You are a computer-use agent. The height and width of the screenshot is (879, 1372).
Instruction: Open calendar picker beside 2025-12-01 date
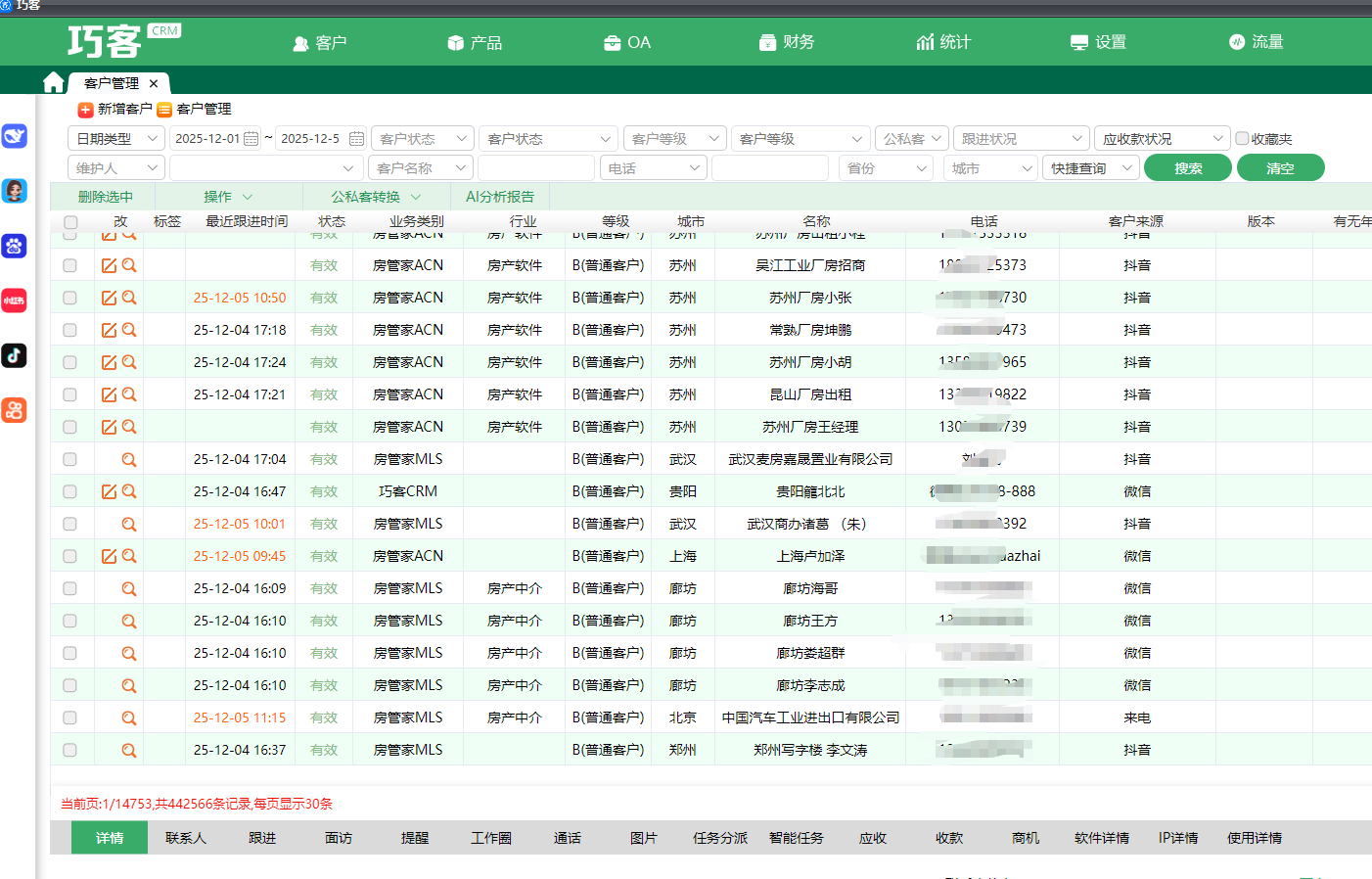coord(252,139)
